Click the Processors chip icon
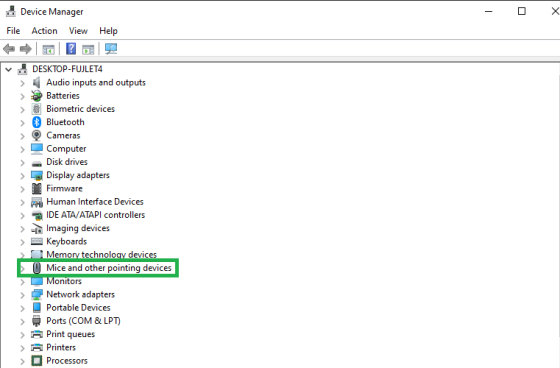Viewport: 560px width, 368px height. coord(36,360)
